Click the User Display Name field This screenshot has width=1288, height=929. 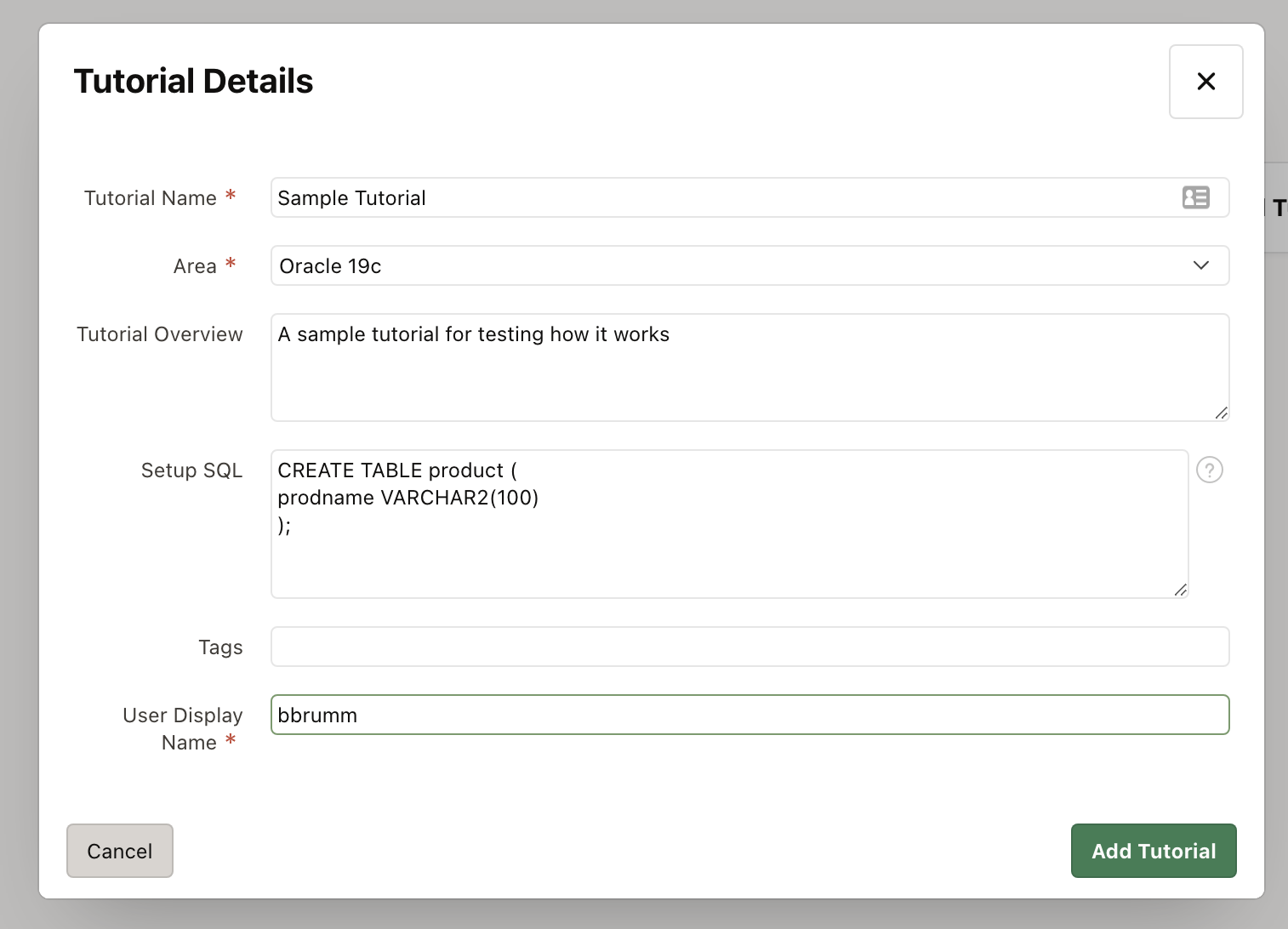tap(749, 715)
